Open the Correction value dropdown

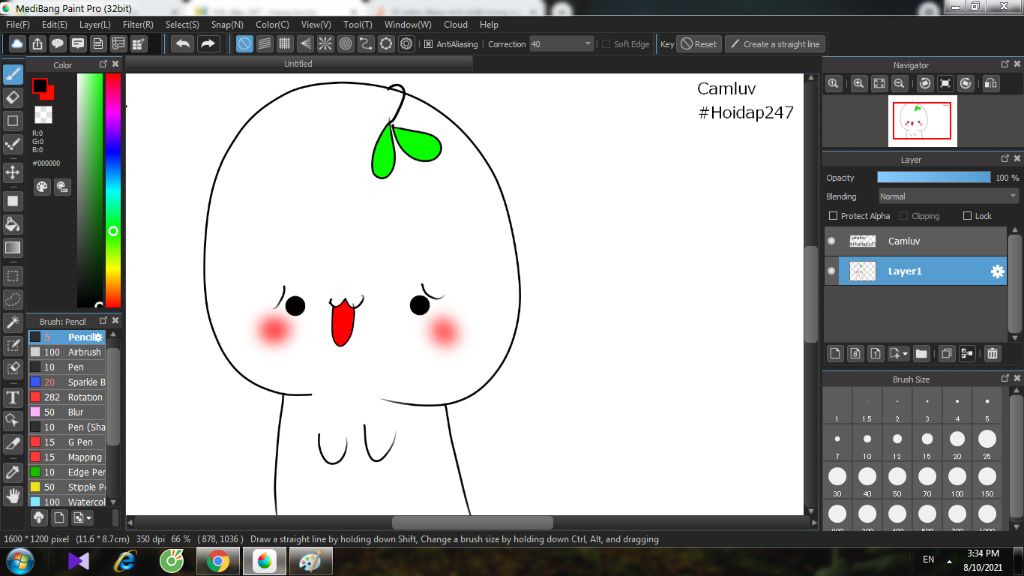587,44
